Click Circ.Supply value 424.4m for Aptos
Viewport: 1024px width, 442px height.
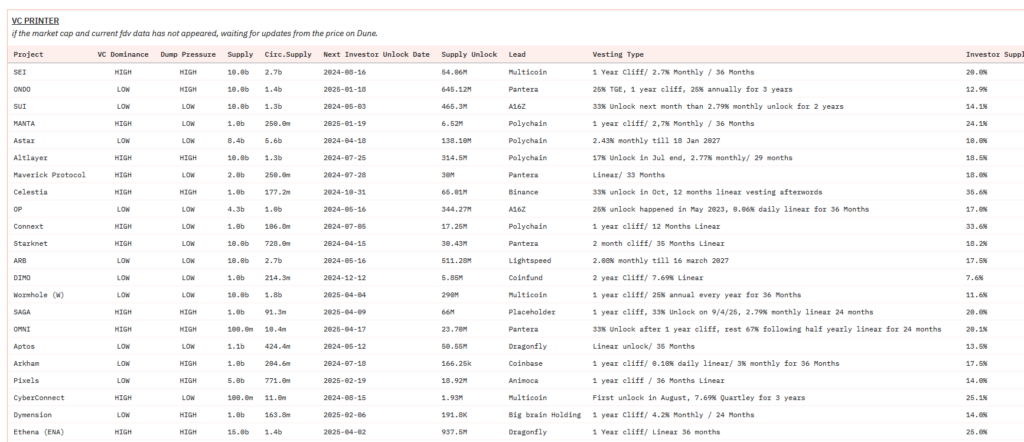278,346
